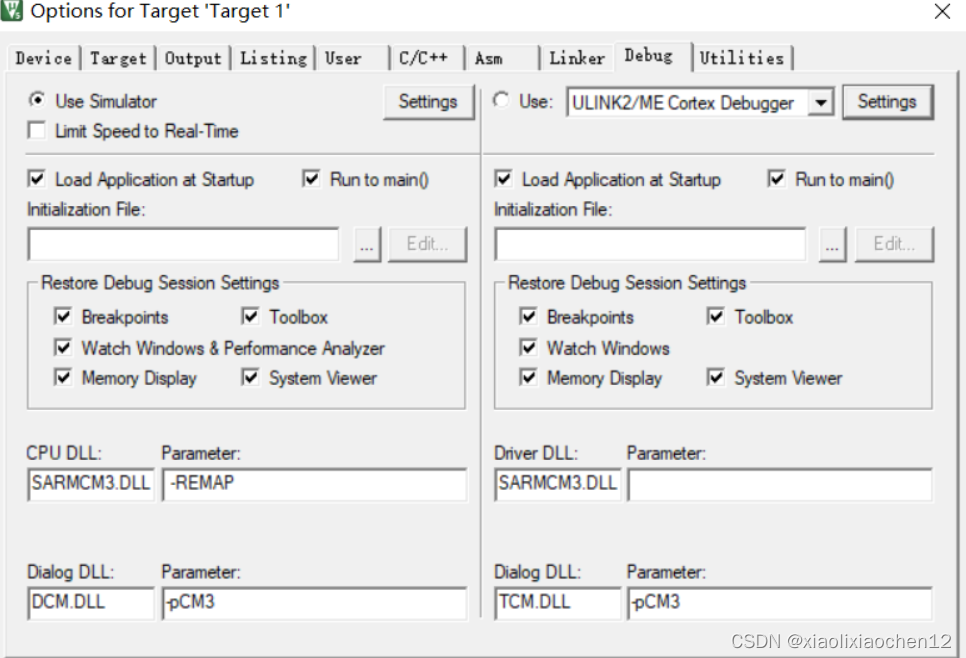Image resolution: width=966 pixels, height=658 pixels.
Task: Toggle simulator Breakpoints checkbox
Action: tap(63, 316)
